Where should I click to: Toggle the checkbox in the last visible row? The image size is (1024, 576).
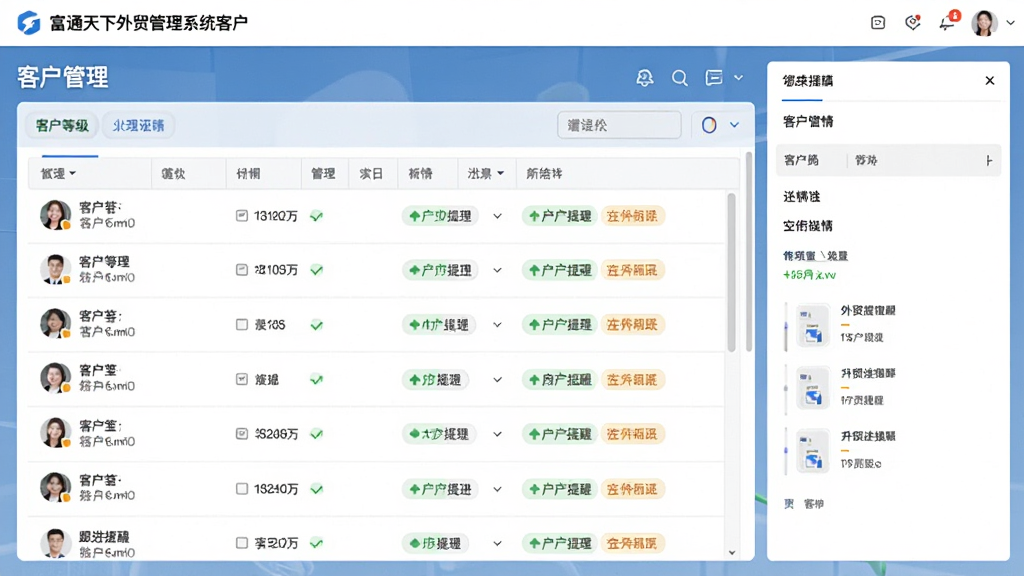click(242, 543)
